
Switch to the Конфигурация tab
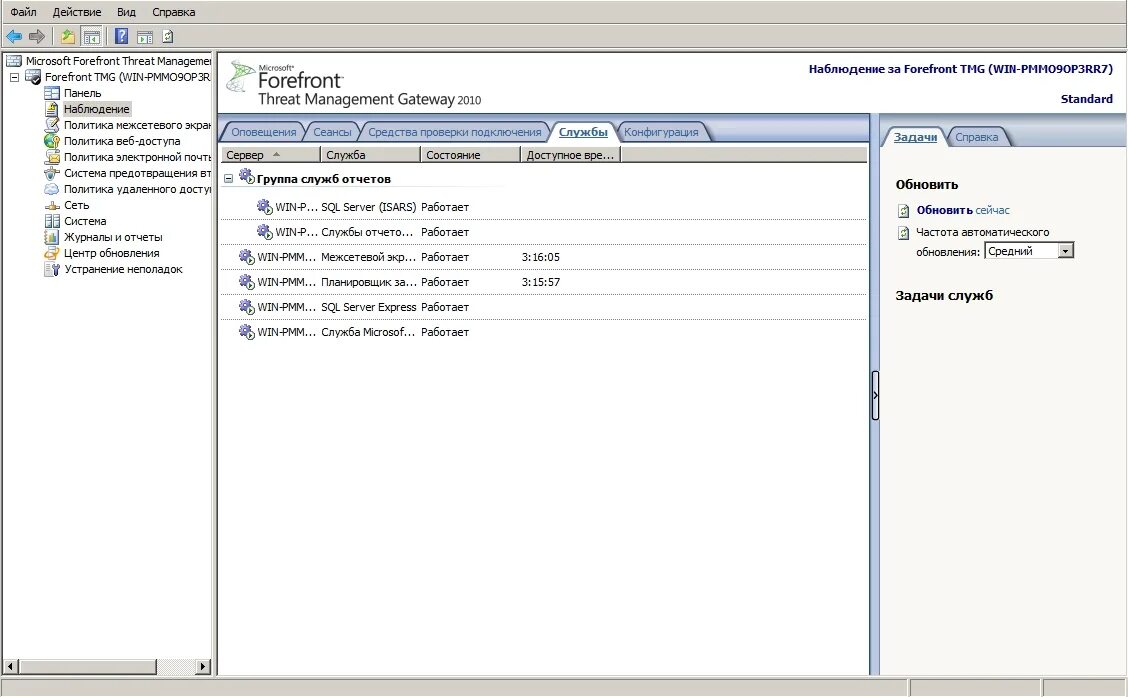tap(662, 130)
